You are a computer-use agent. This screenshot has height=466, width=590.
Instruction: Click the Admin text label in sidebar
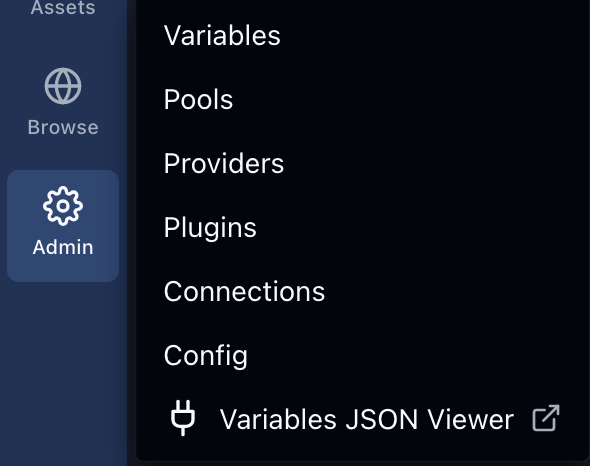point(63,247)
